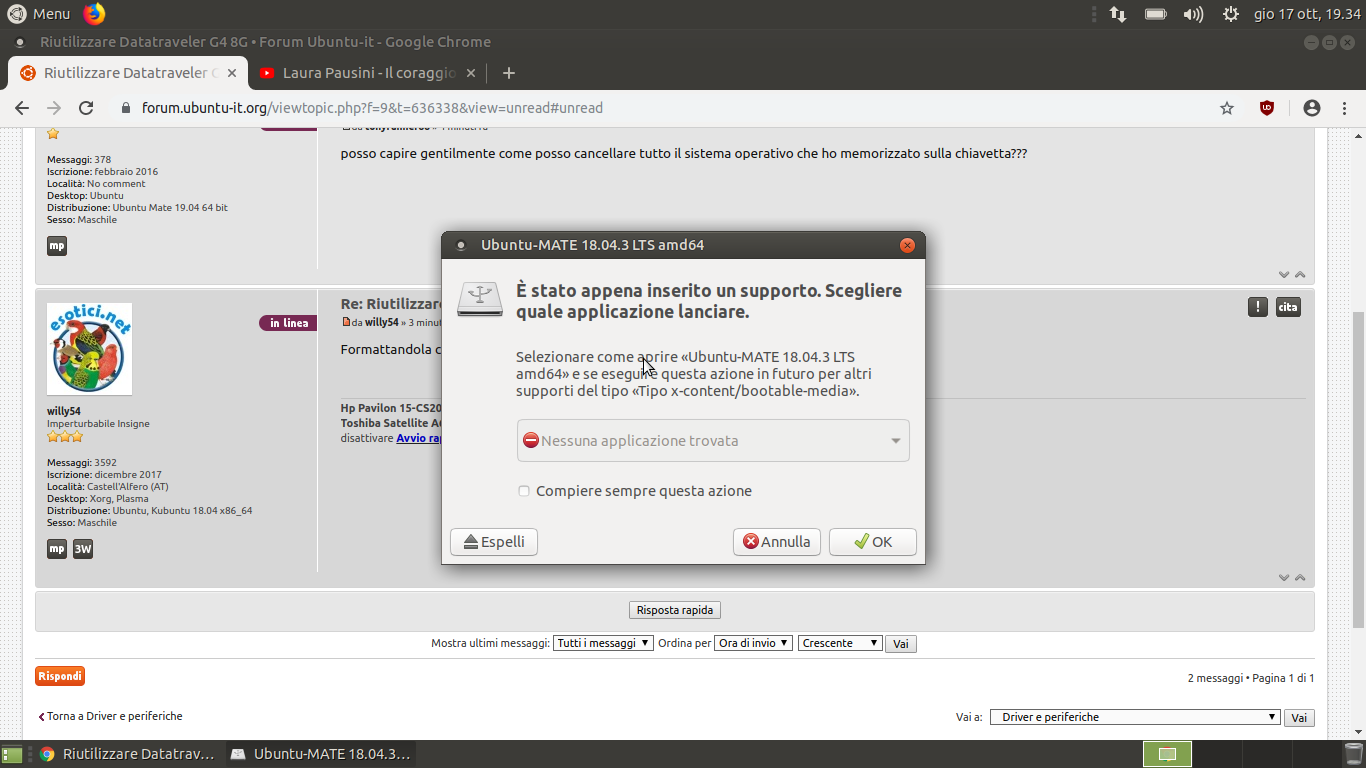Viewport: 1366px width, 768px height.
Task: Click Vai next to sort options
Action: tap(901, 644)
